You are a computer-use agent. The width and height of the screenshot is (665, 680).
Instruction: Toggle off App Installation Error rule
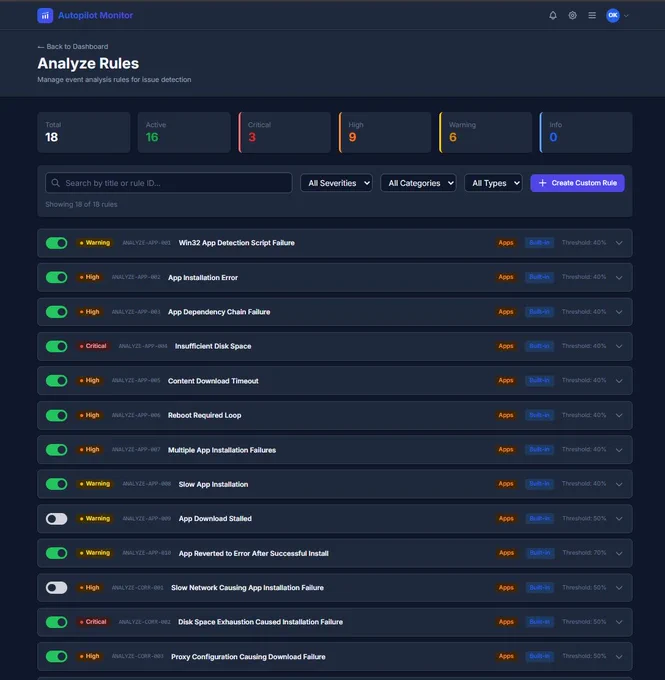pos(56,277)
